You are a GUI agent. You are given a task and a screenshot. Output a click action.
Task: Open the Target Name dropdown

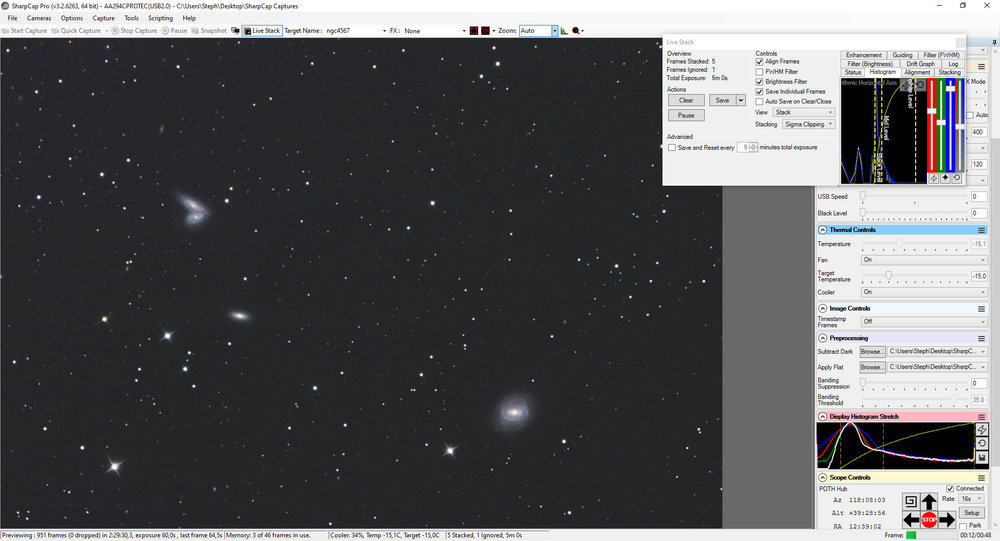coord(384,31)
